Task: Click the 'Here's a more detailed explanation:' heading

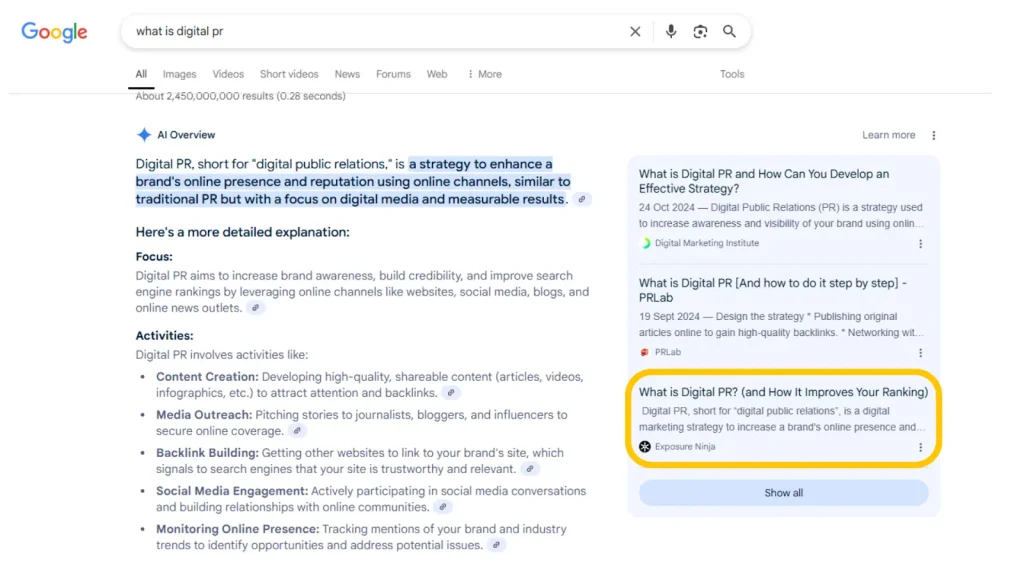Action: [x=242, y=232]
